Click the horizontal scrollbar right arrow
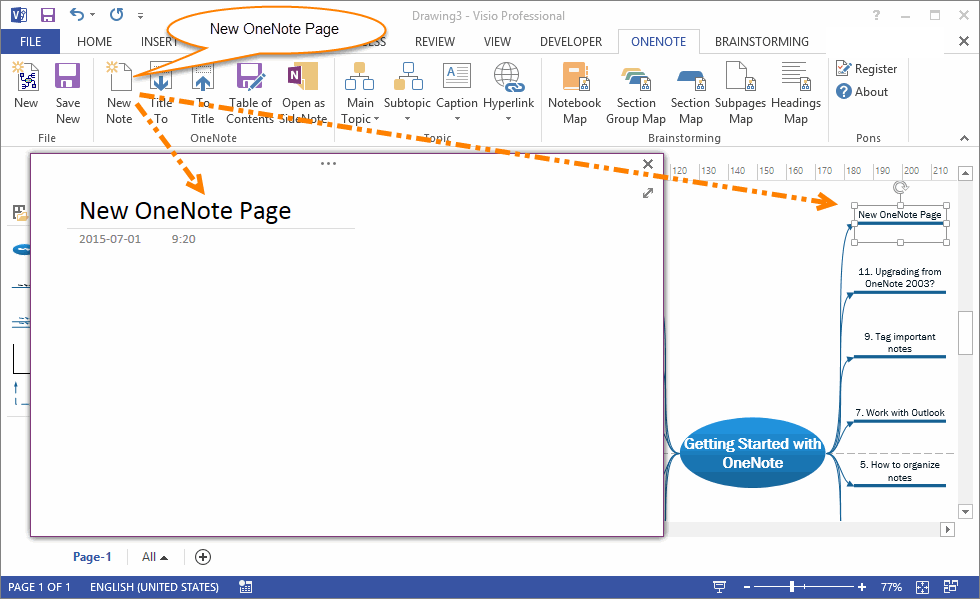 (948, 530)
